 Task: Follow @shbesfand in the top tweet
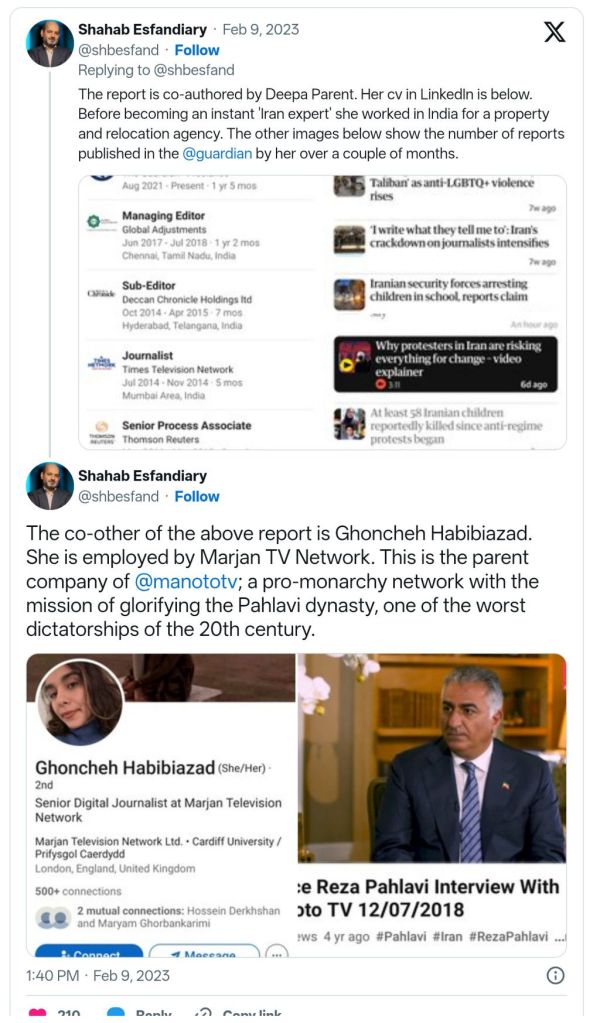(197, 50)
